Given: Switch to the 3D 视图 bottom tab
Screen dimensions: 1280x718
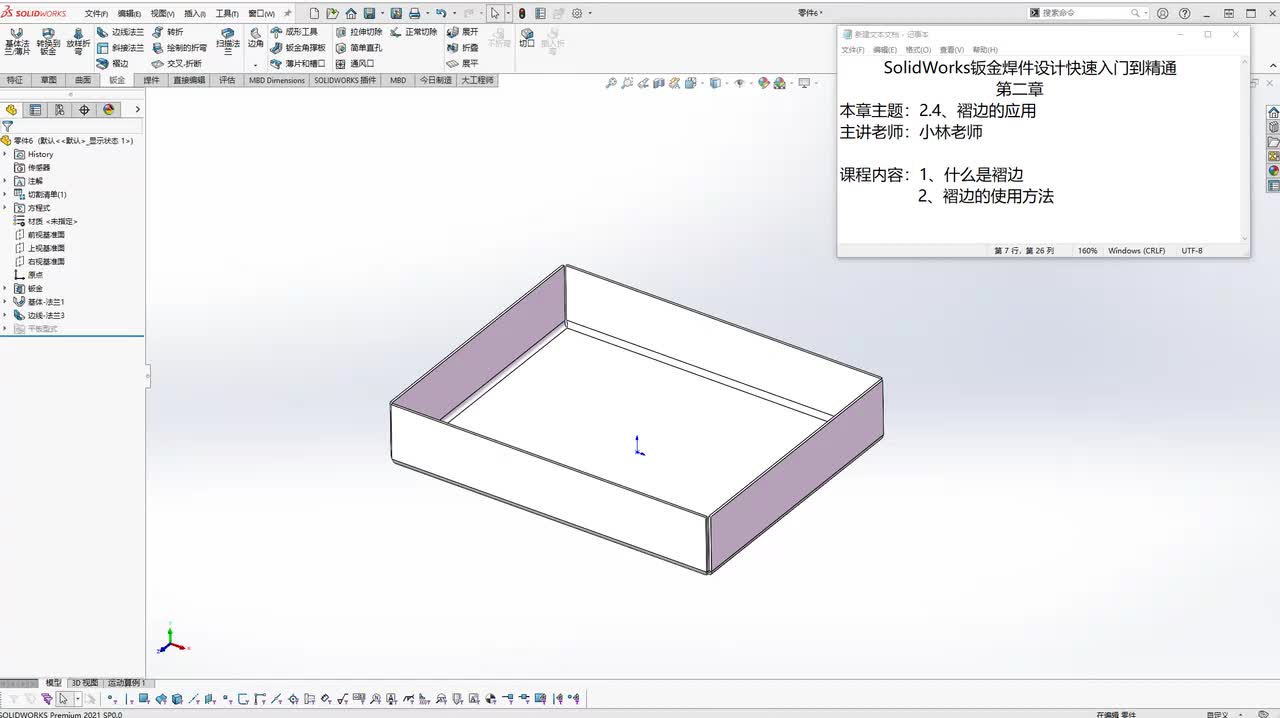Looking at the screenshot, I should pos(84,683).
